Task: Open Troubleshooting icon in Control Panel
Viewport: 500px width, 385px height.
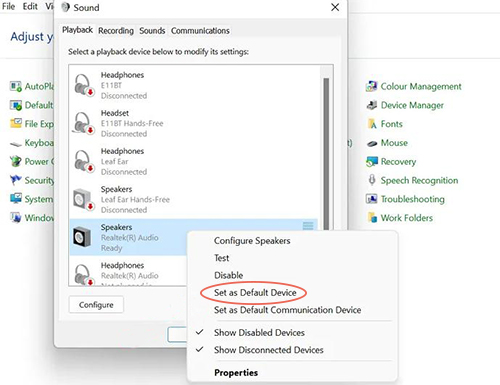Action: pos(371,199)
